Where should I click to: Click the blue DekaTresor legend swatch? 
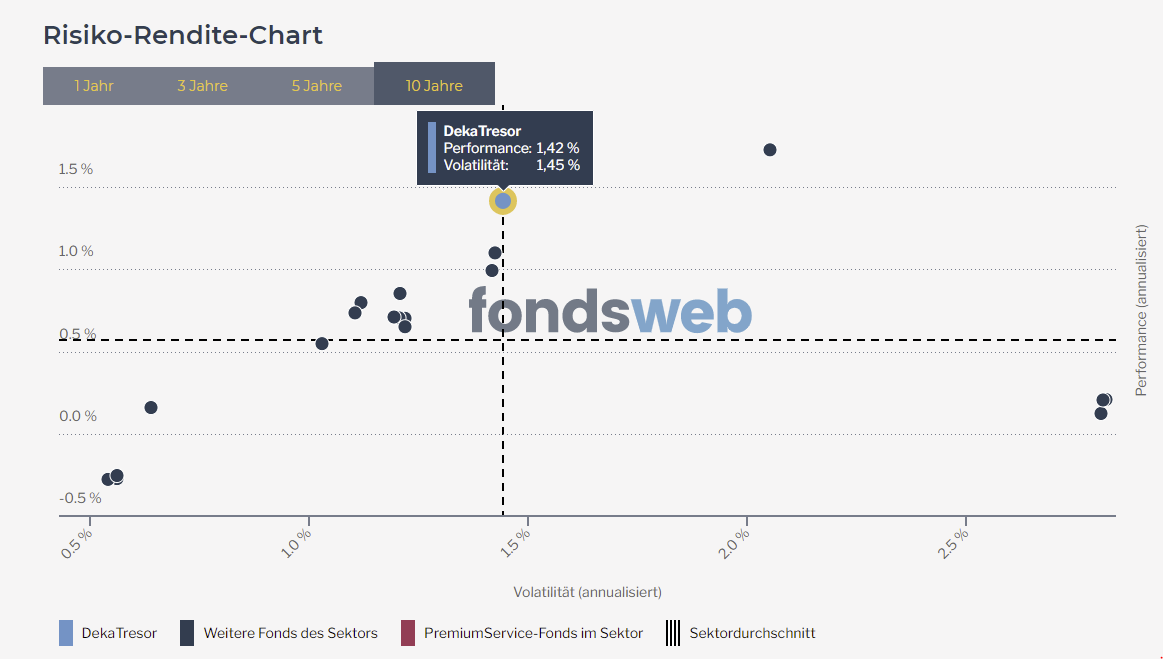[x=66, y=633]
